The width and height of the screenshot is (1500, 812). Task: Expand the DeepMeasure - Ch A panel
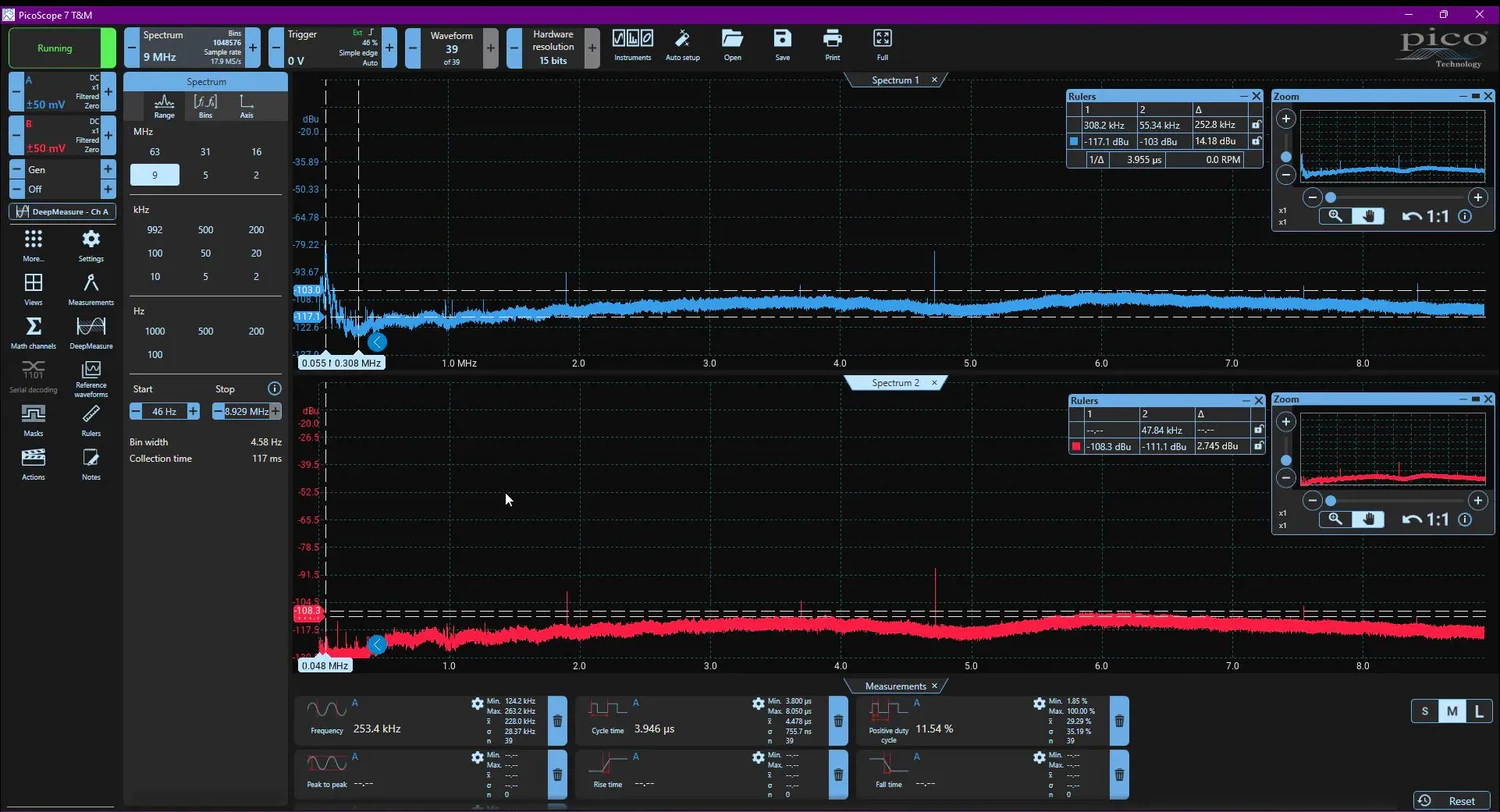62,212
